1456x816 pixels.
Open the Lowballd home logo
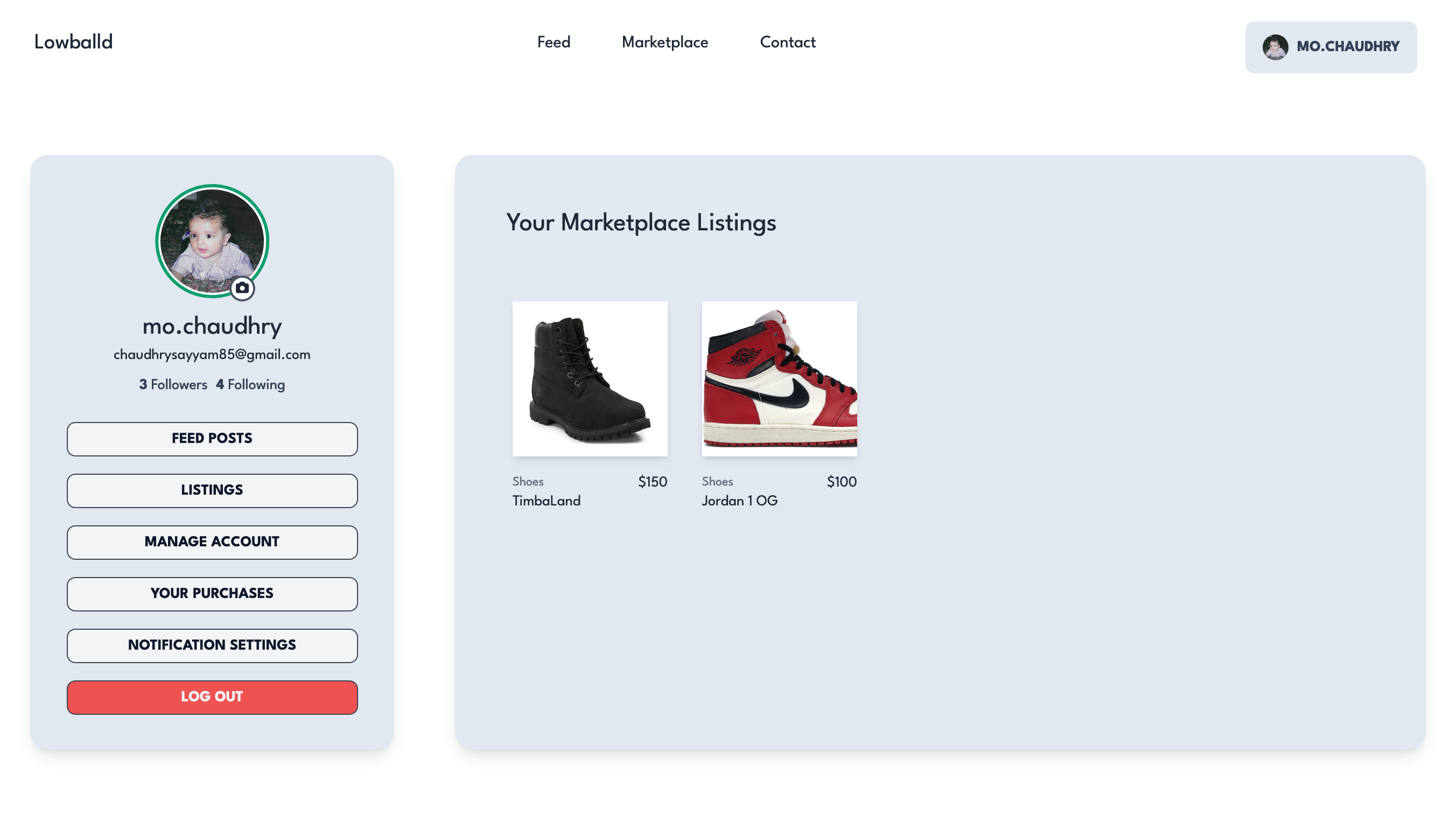point(73,42)
